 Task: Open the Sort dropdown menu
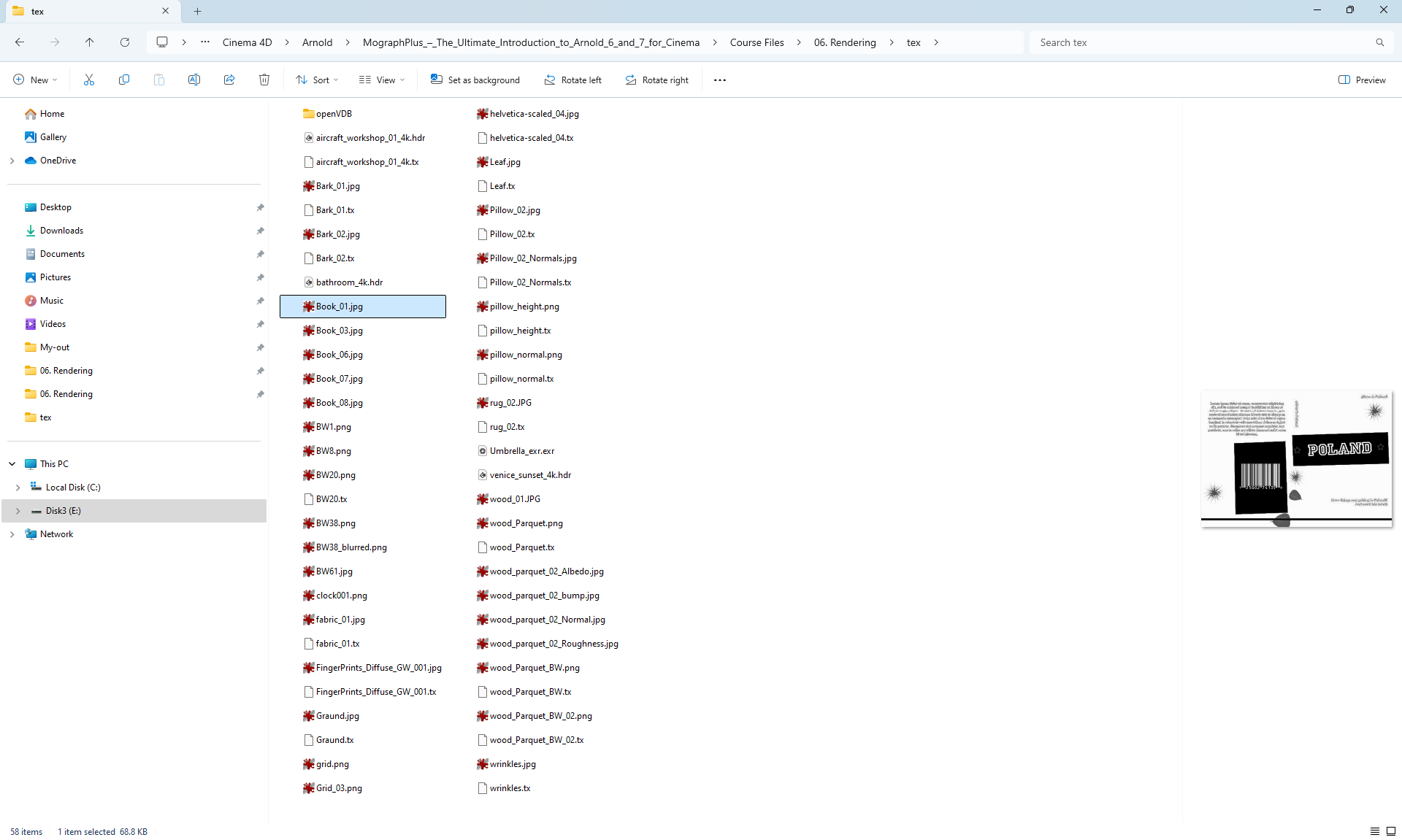tap(317, 80)
